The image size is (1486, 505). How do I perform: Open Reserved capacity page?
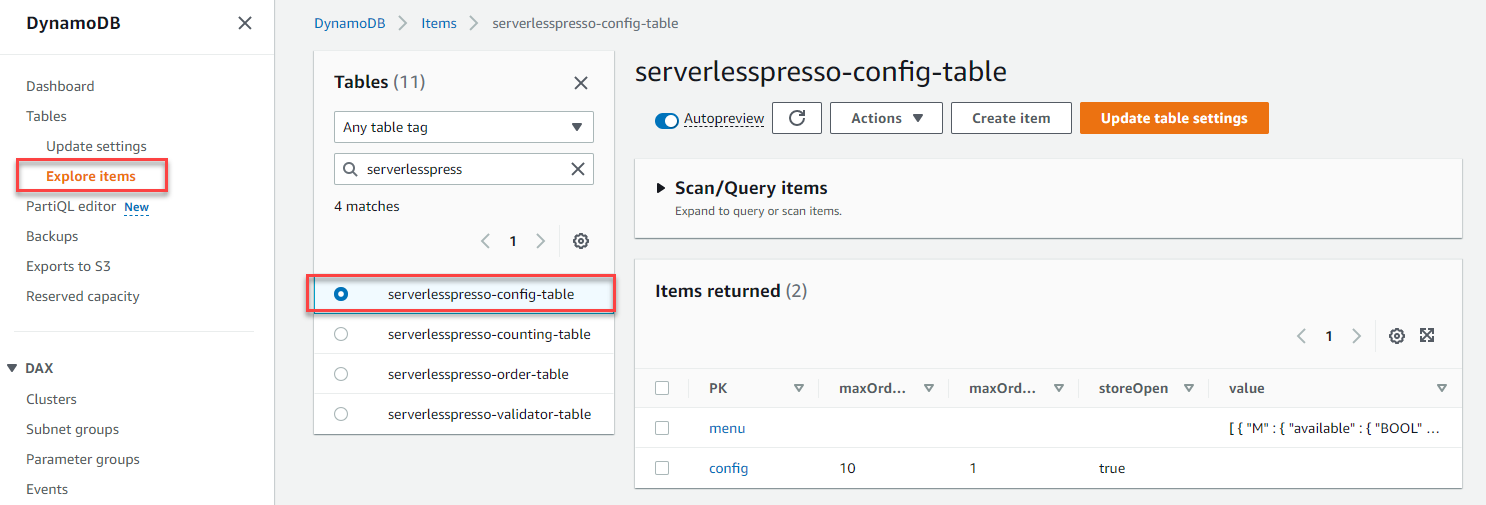[83, 296]
